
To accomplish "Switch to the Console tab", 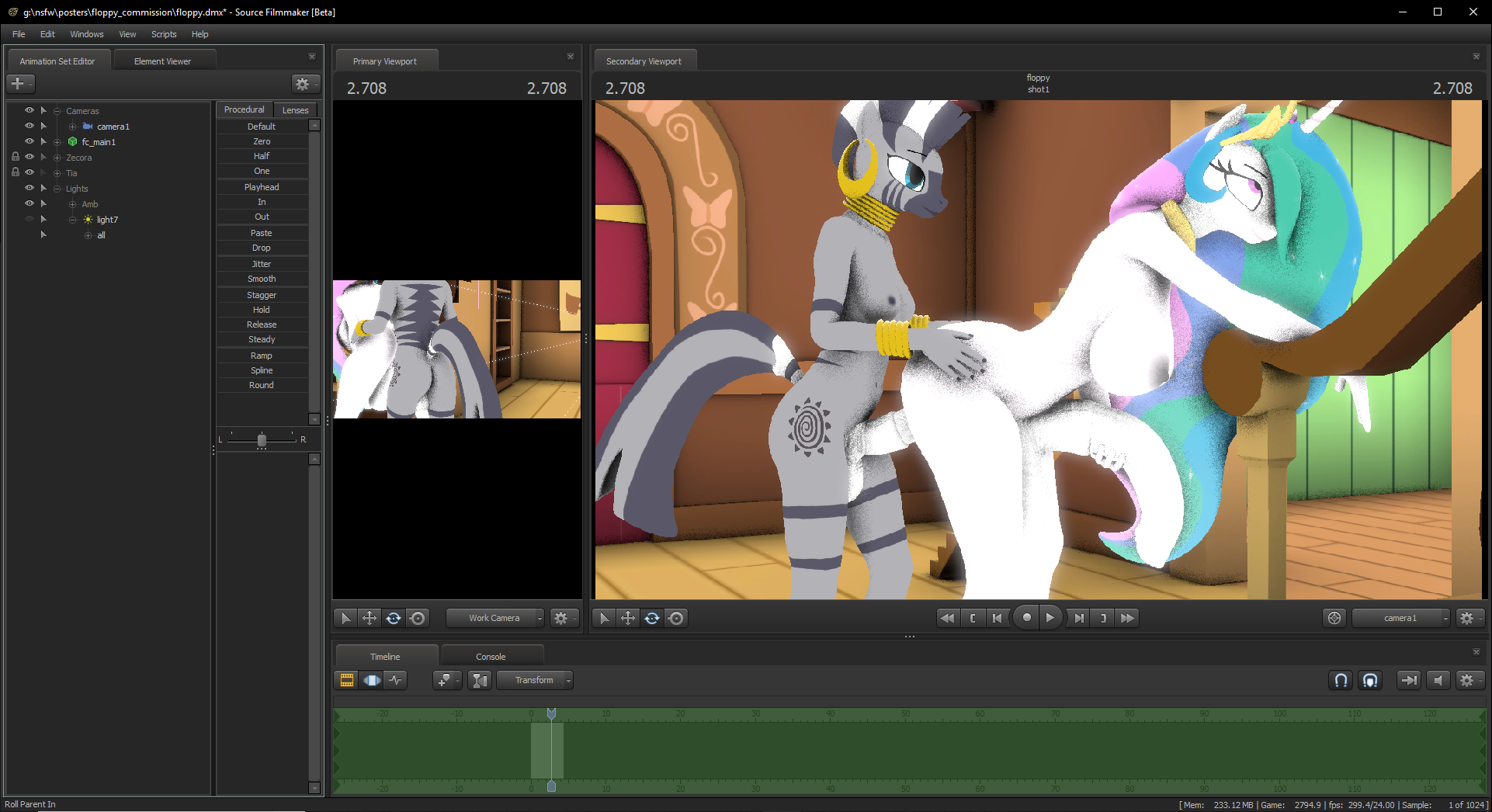I will point(491,657).
